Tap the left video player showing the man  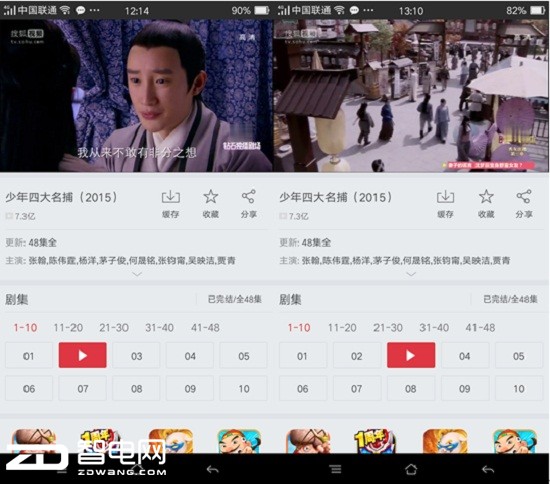[x=136, y=95]
